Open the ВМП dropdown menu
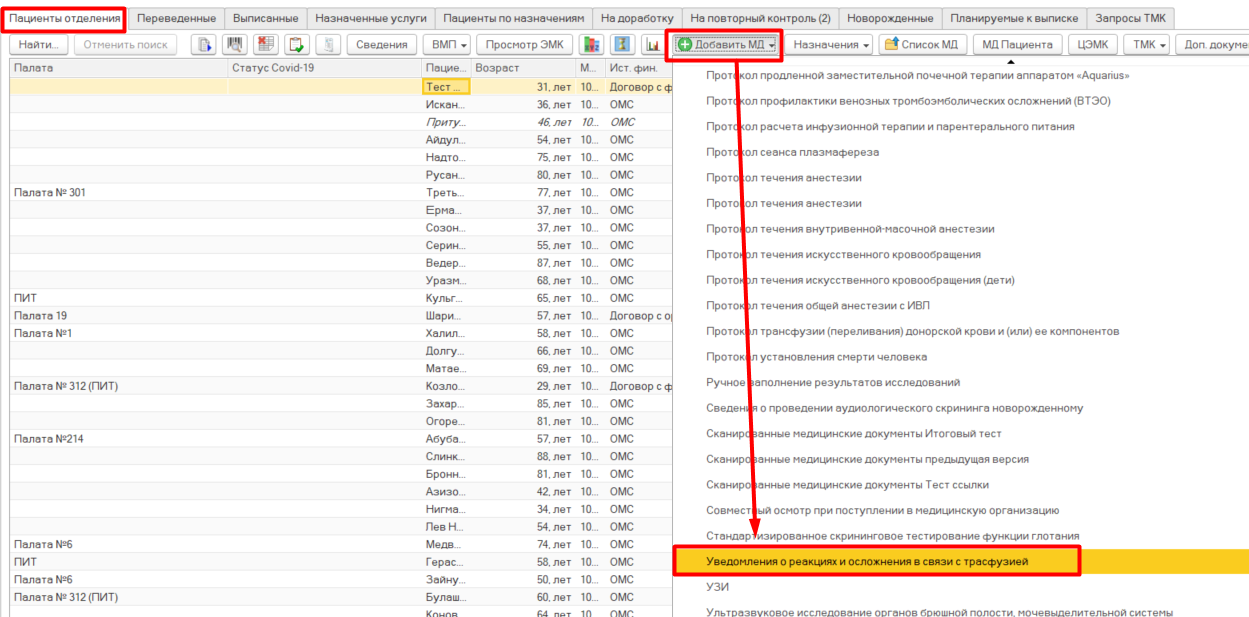This screenshot has width=1249, height=617. (449, 45)
